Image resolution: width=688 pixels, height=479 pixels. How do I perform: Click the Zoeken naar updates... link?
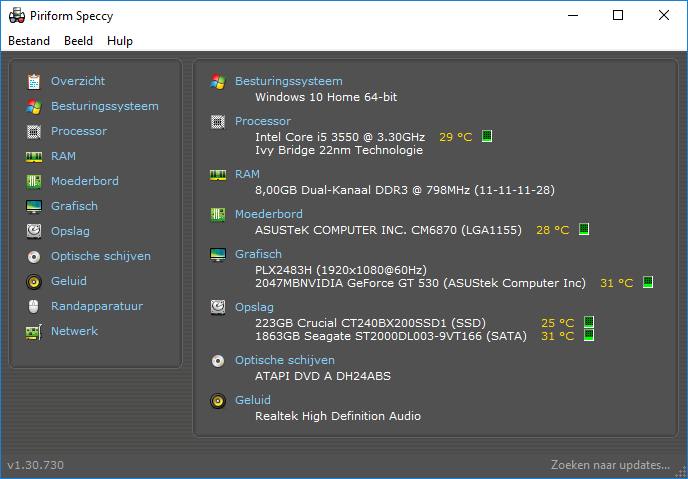click(610, 465)
